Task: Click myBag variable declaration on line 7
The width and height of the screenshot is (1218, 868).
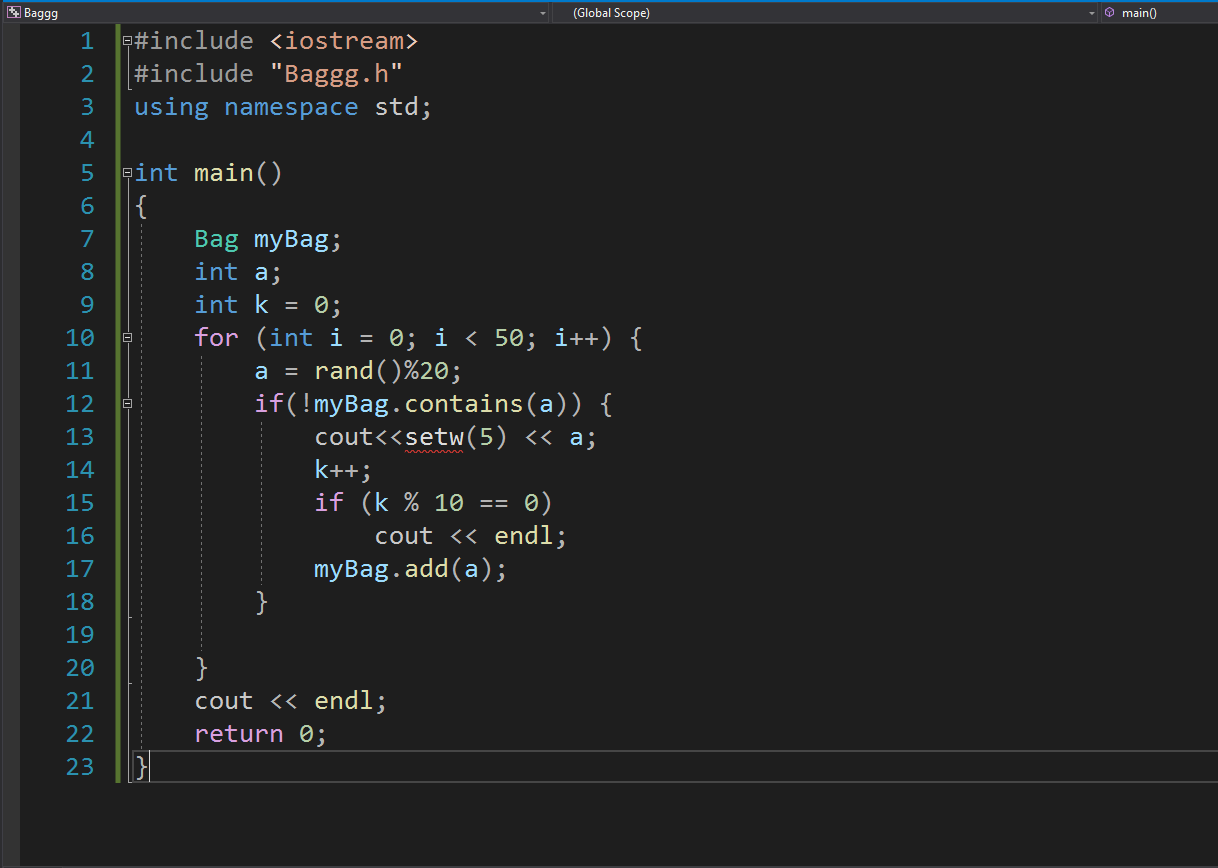Action: click(x=291, y=239)
